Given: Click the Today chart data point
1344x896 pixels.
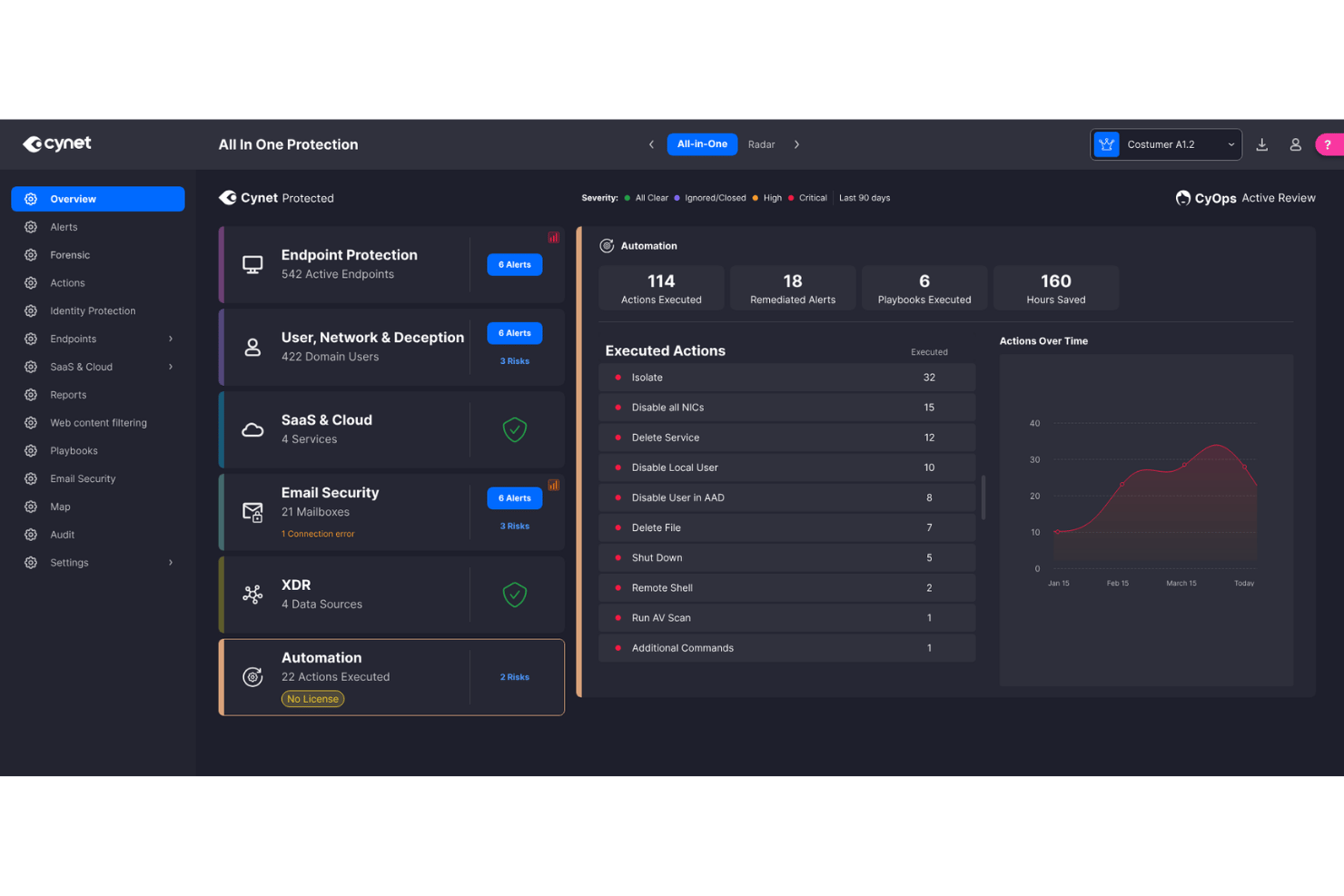Looking at the screenshot, I should tap(1244, 467).
